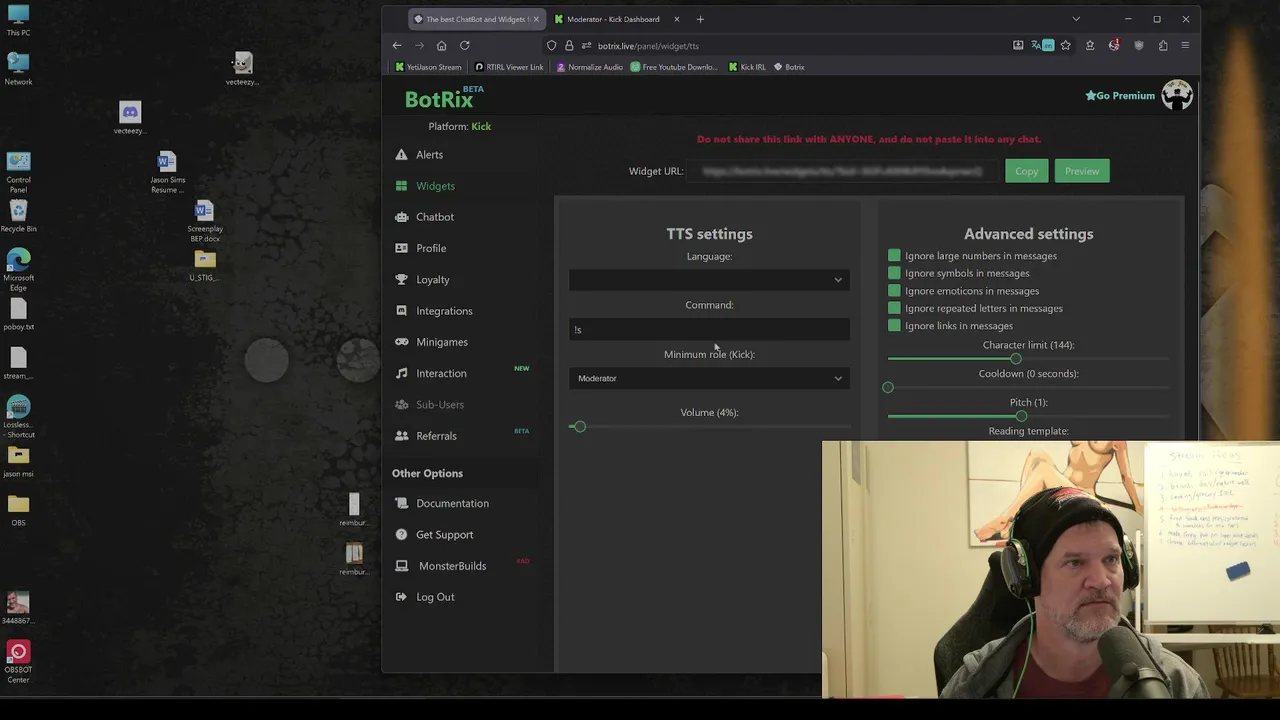This screenshot has width=1280, height=720.
Task: Adjust the Cooldown slider handle
Action: coord(888,387)
